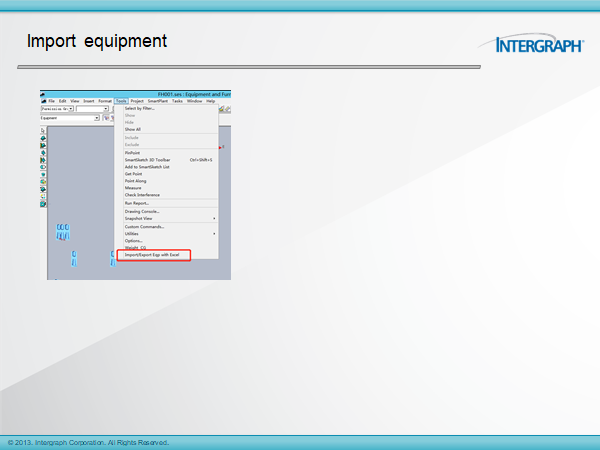Viewport: 600px width, 450px height.
Task: Click the capsule-shaped Place Shape icon
Action: 43,167
